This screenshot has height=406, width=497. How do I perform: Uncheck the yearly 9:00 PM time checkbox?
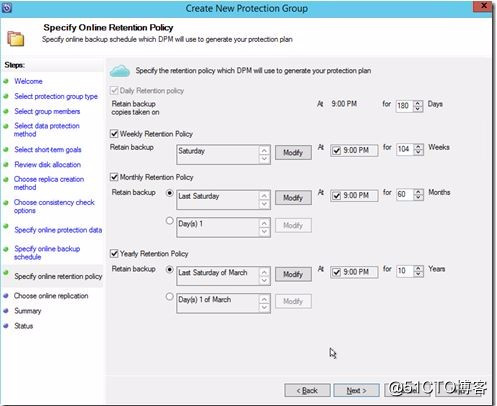[x=337, y=272]
